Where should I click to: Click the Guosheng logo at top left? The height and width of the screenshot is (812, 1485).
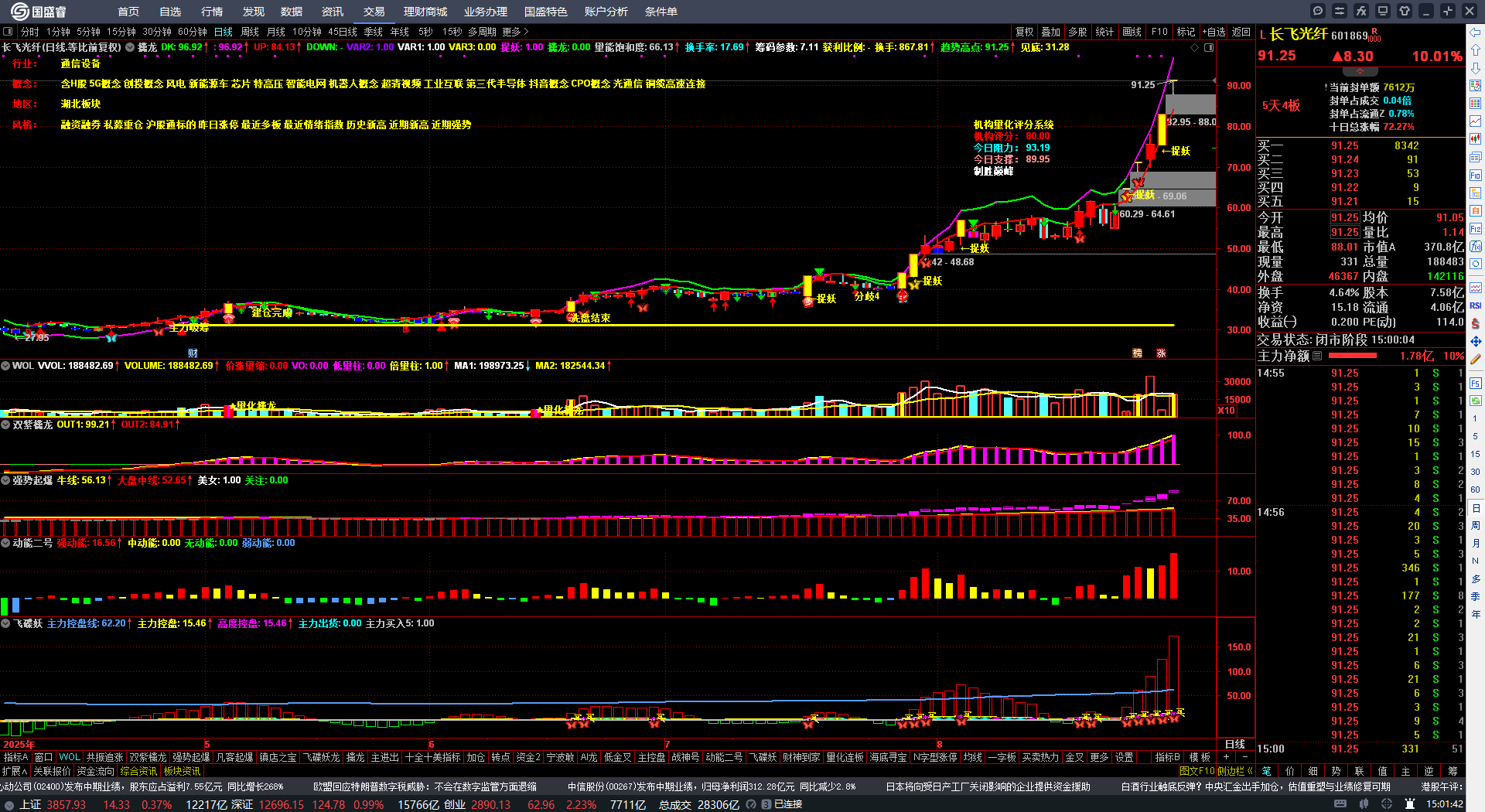(x=39, y=12)
